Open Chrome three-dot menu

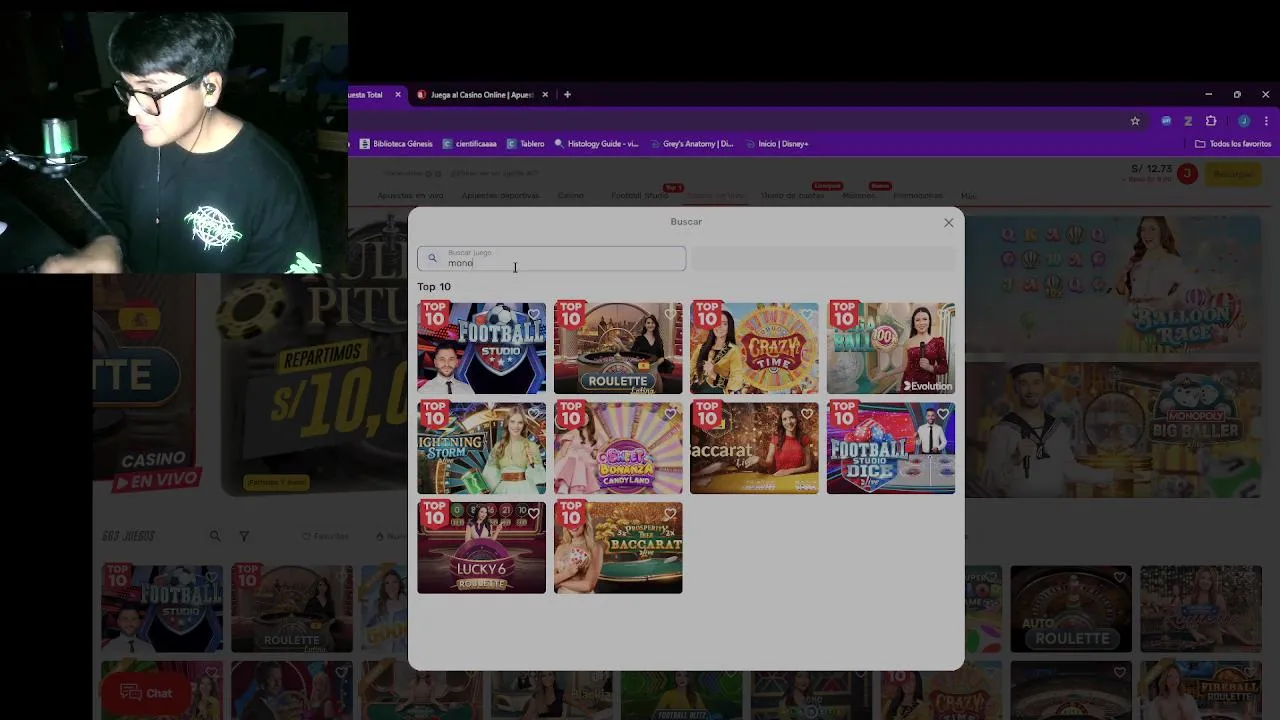[x=1266, y=121]
